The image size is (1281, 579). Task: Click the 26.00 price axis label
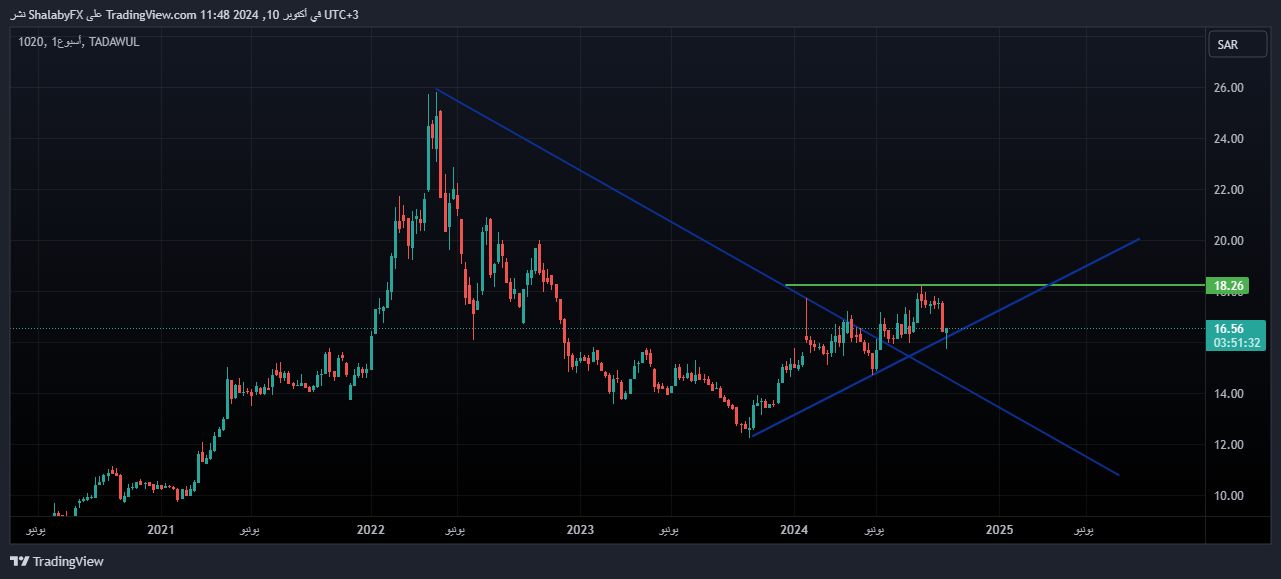point(1228,88)
